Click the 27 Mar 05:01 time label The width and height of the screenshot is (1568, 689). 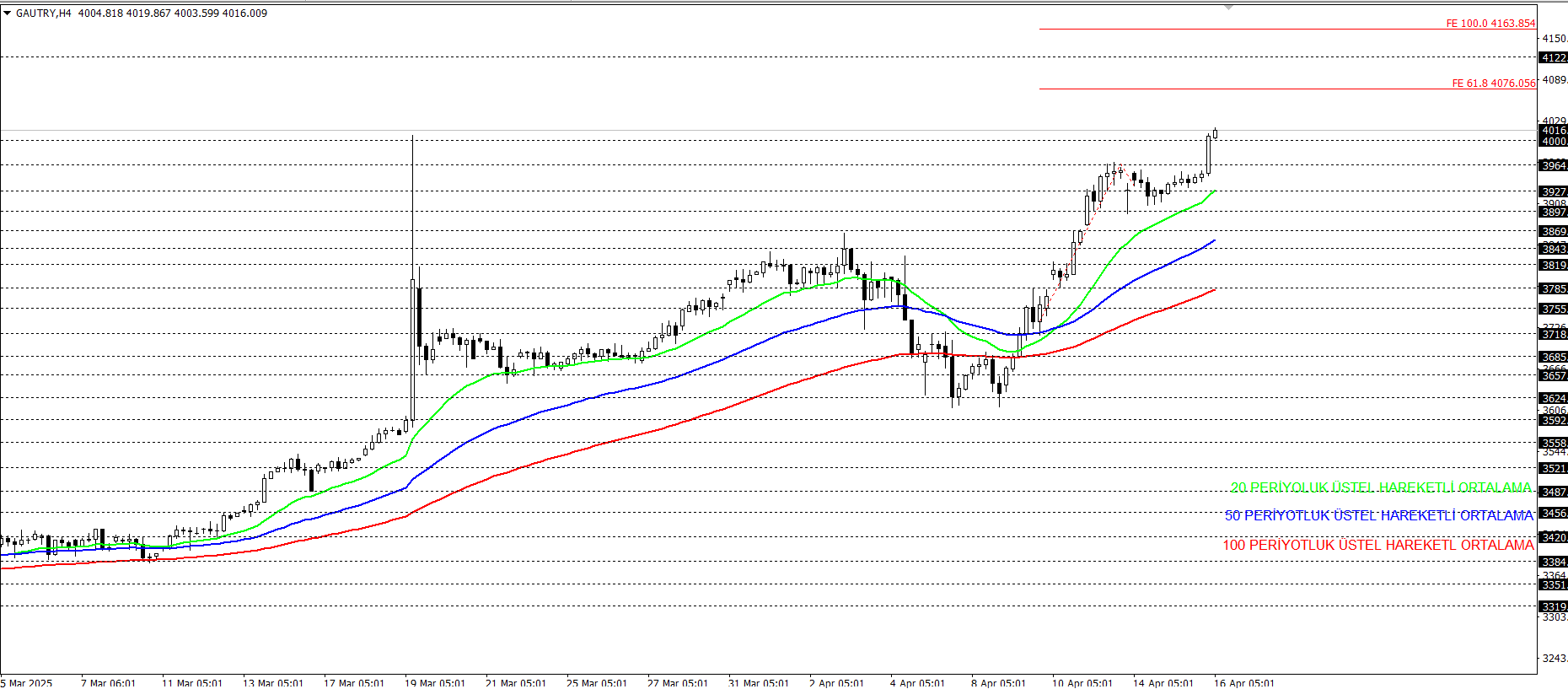pyautogui.click(x=678, y=683)
